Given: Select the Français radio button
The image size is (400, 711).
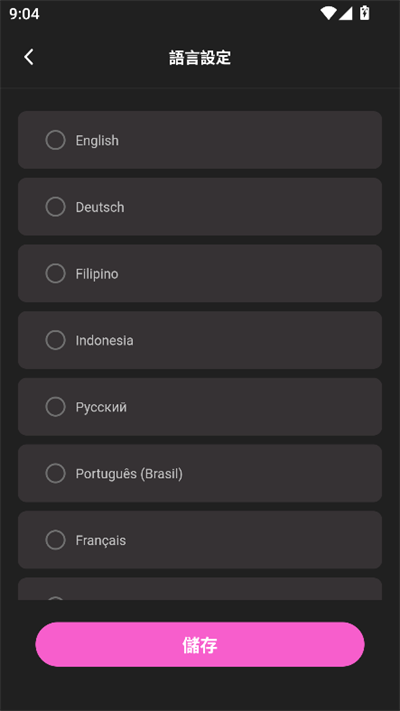Looking at the screenshot, I should 55,540.
